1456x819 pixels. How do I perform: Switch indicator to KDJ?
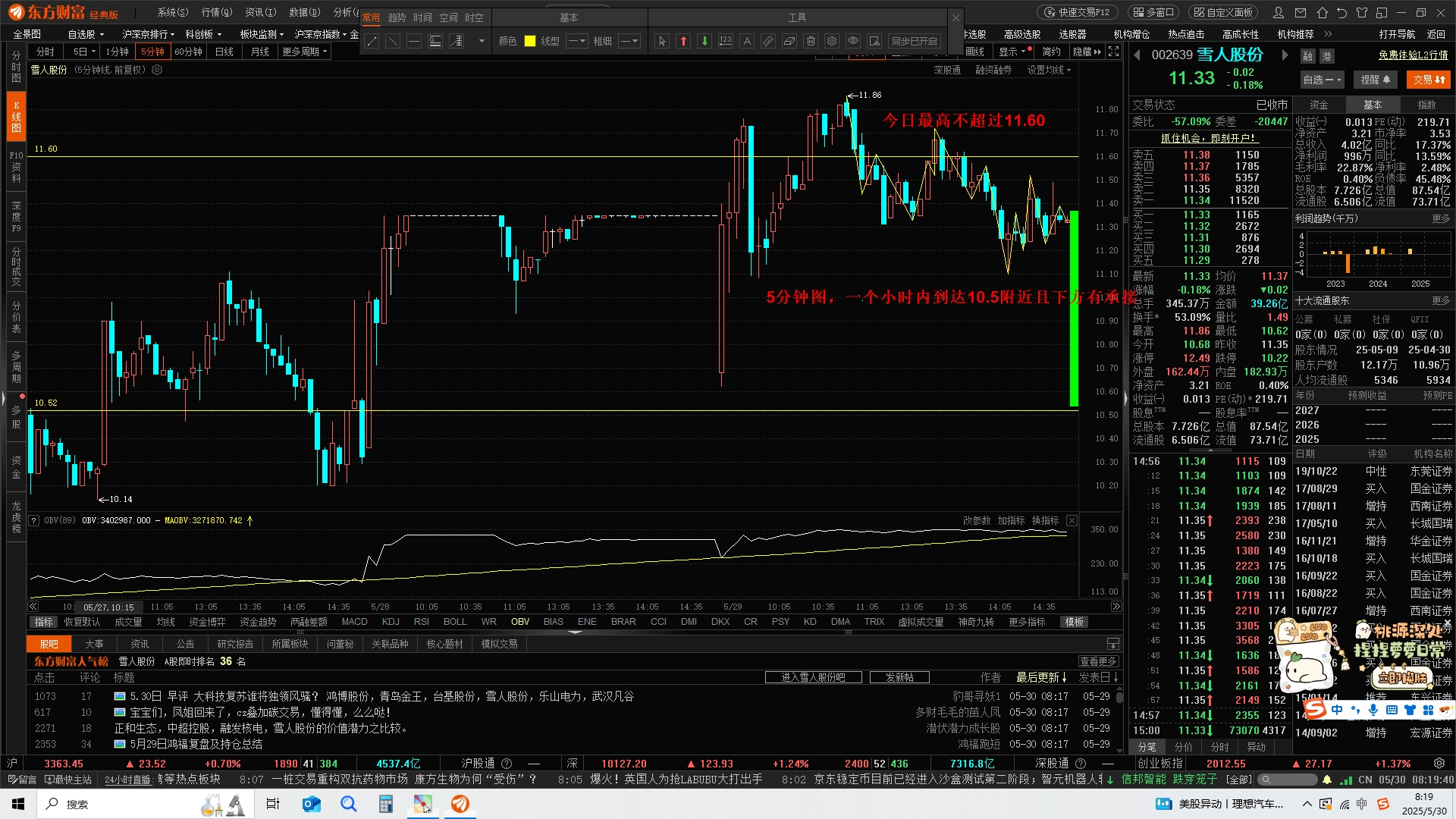(x=391, y=622)
